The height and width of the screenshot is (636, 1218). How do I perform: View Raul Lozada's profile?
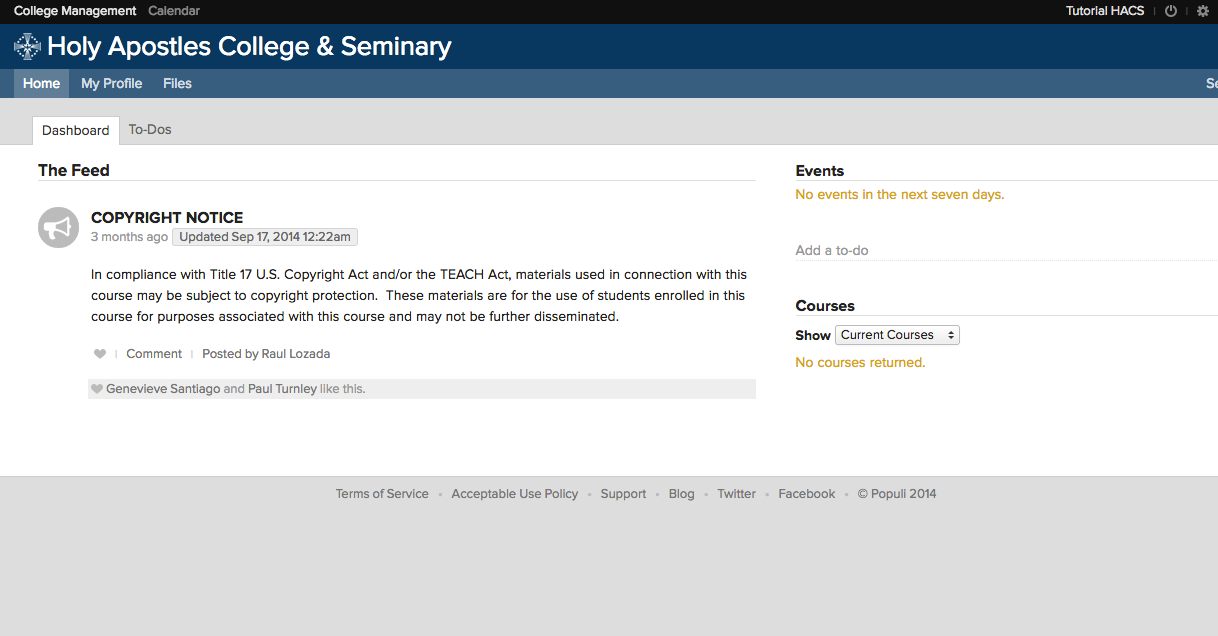click(295, 353)
